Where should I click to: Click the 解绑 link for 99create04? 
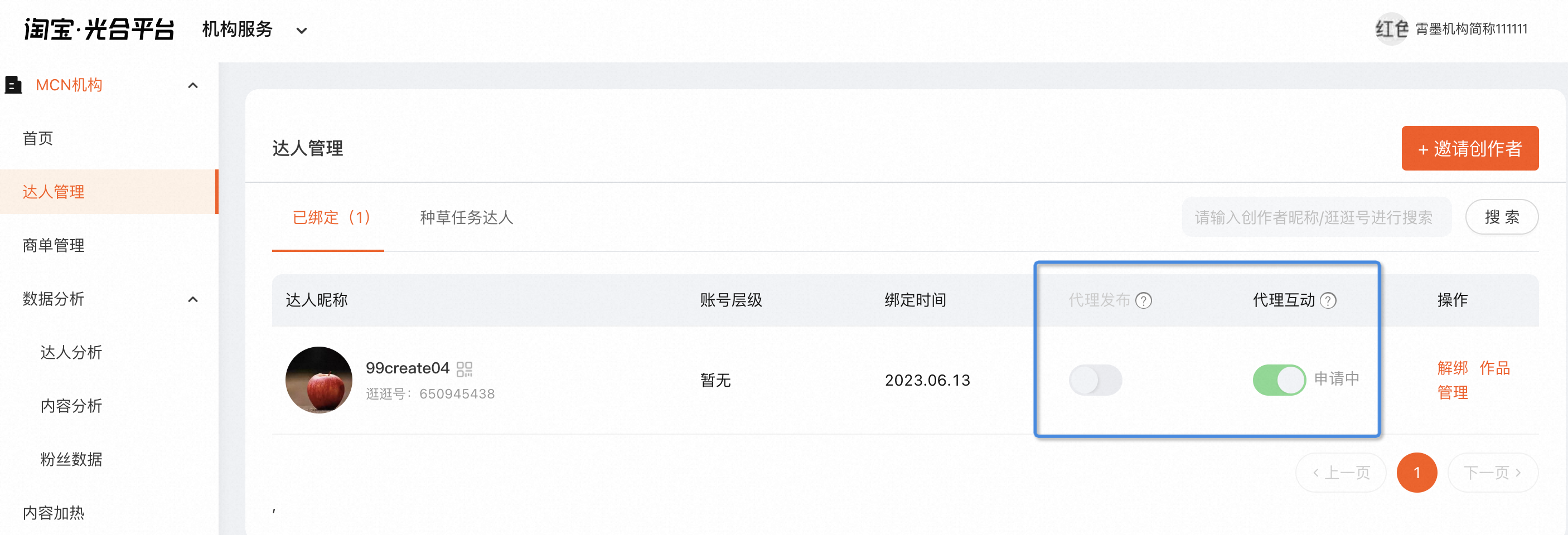tap(1453, 368)
